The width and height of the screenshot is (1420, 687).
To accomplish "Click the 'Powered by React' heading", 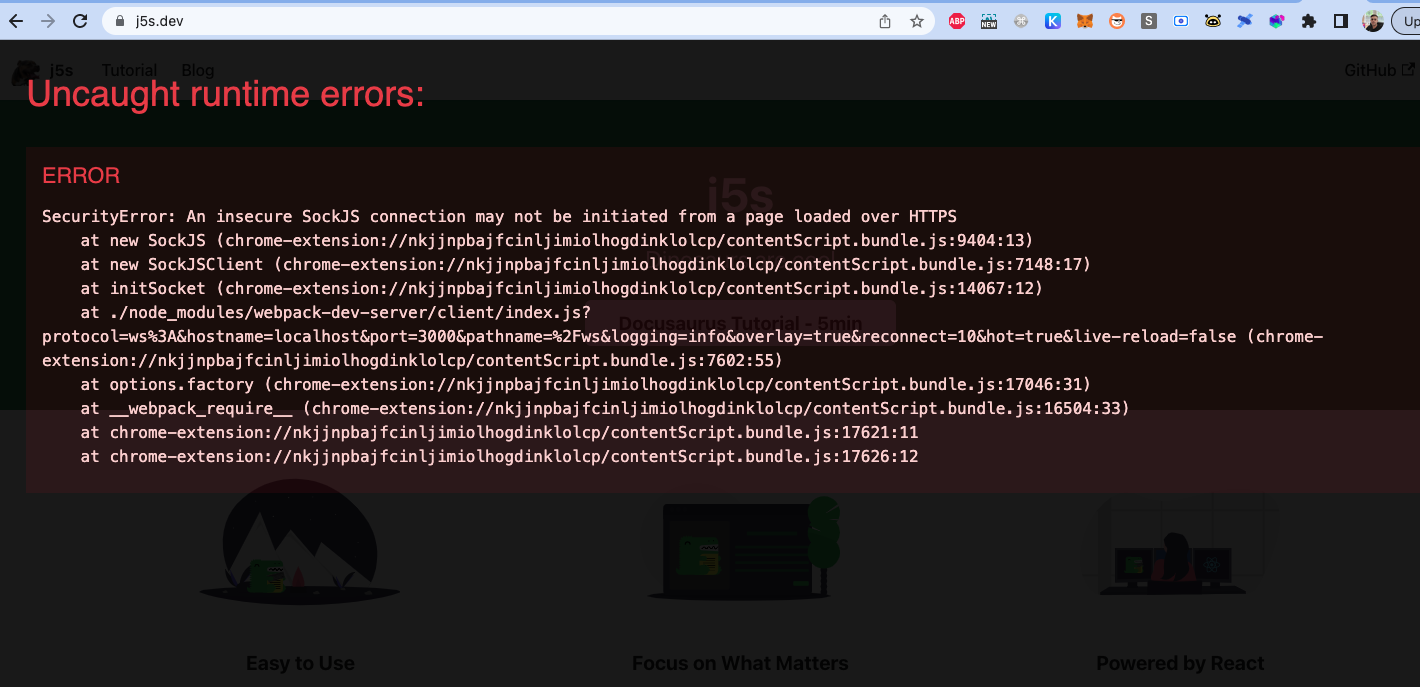I will [1180, 663].
